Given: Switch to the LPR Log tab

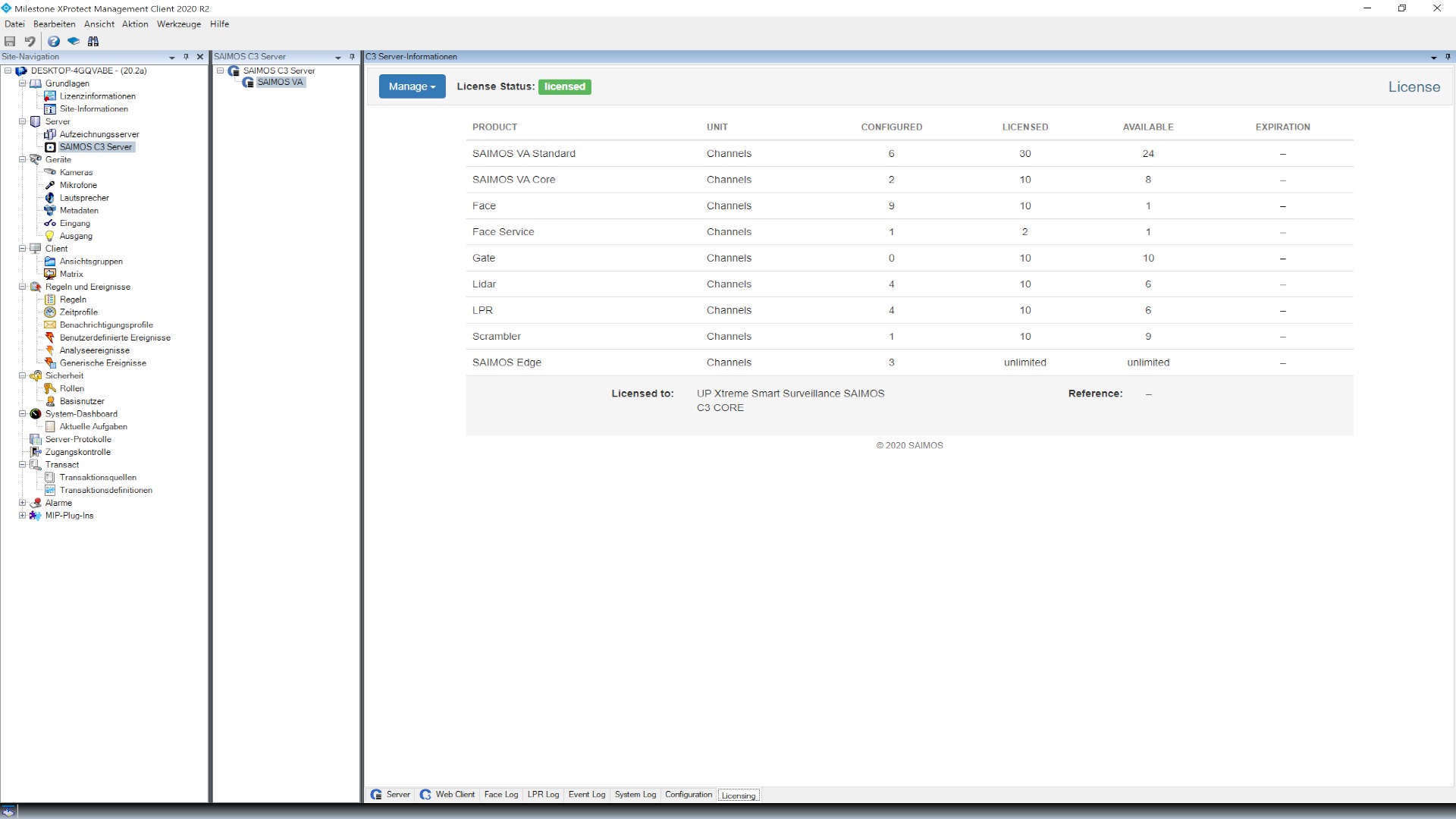Looking at the screenshot, I should pyautogui.click(x=543, y=795).
